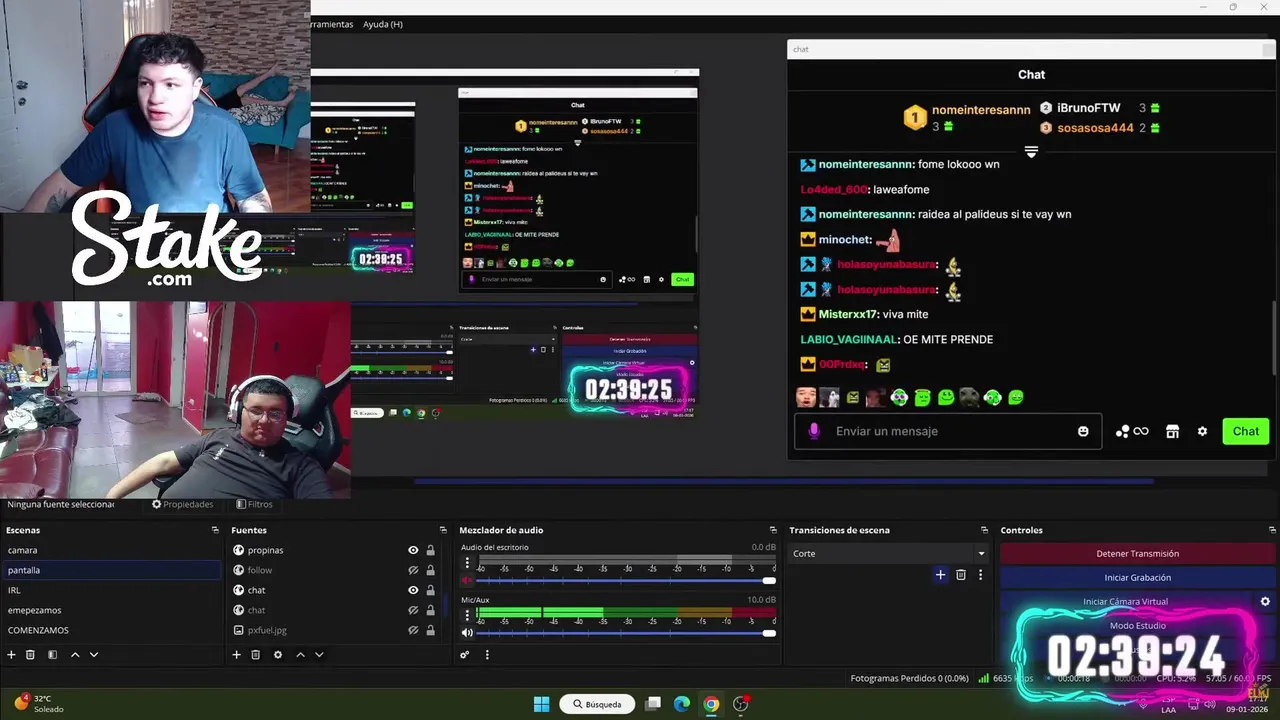Click the green Chat send button
This screenshot has height=720, width=1280.
coord(1245,431)
